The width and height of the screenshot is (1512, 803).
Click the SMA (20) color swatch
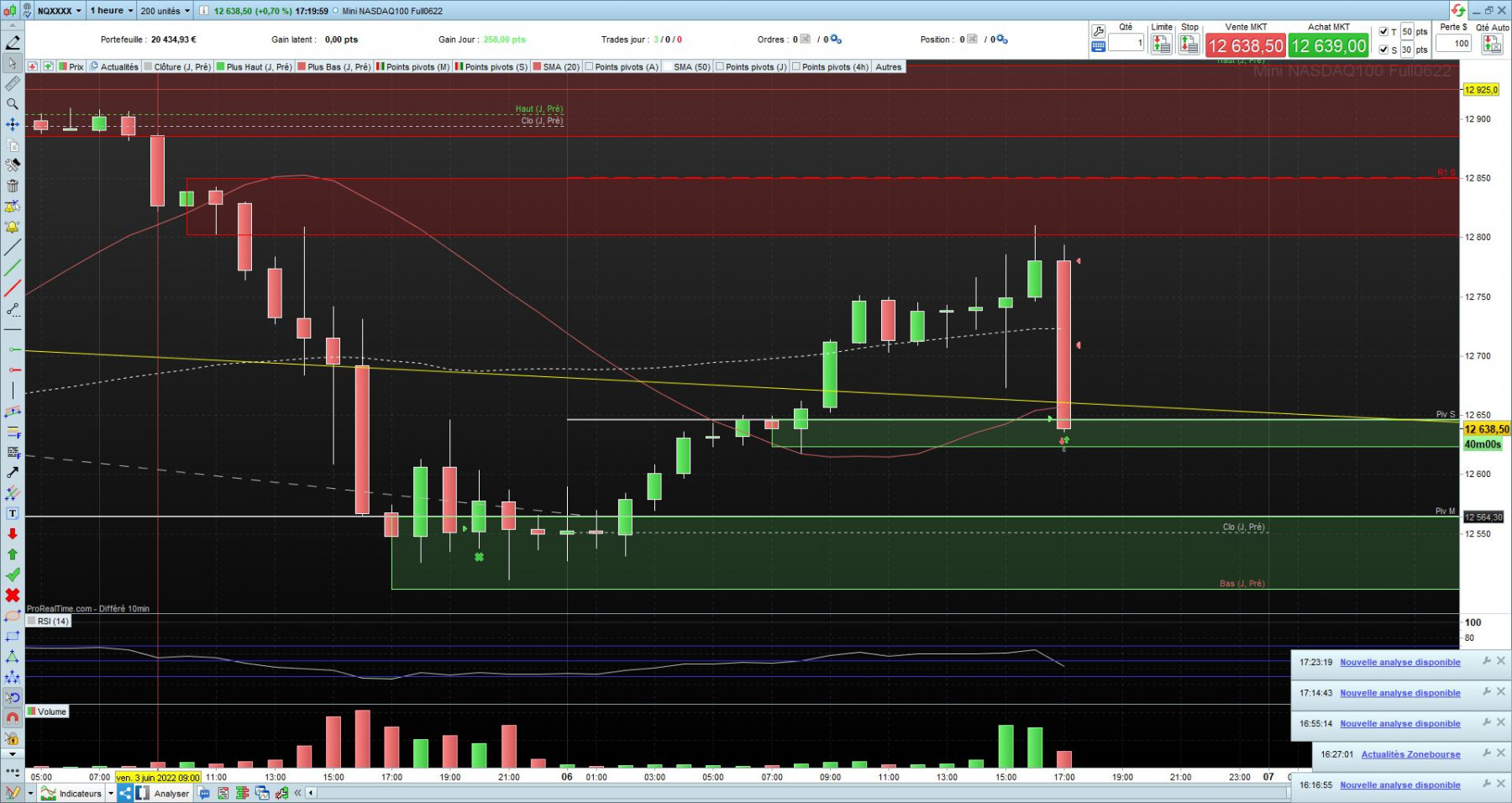[x=538, y=67]
